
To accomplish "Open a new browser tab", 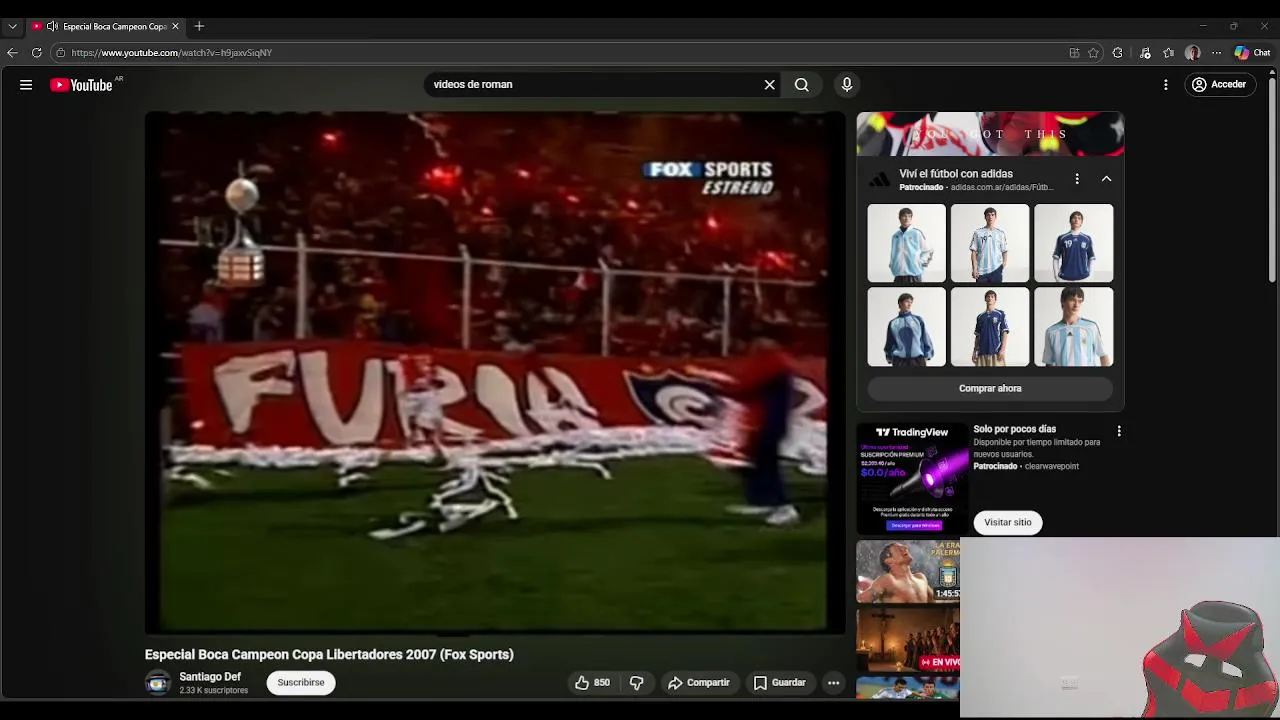I will point(199,26).
